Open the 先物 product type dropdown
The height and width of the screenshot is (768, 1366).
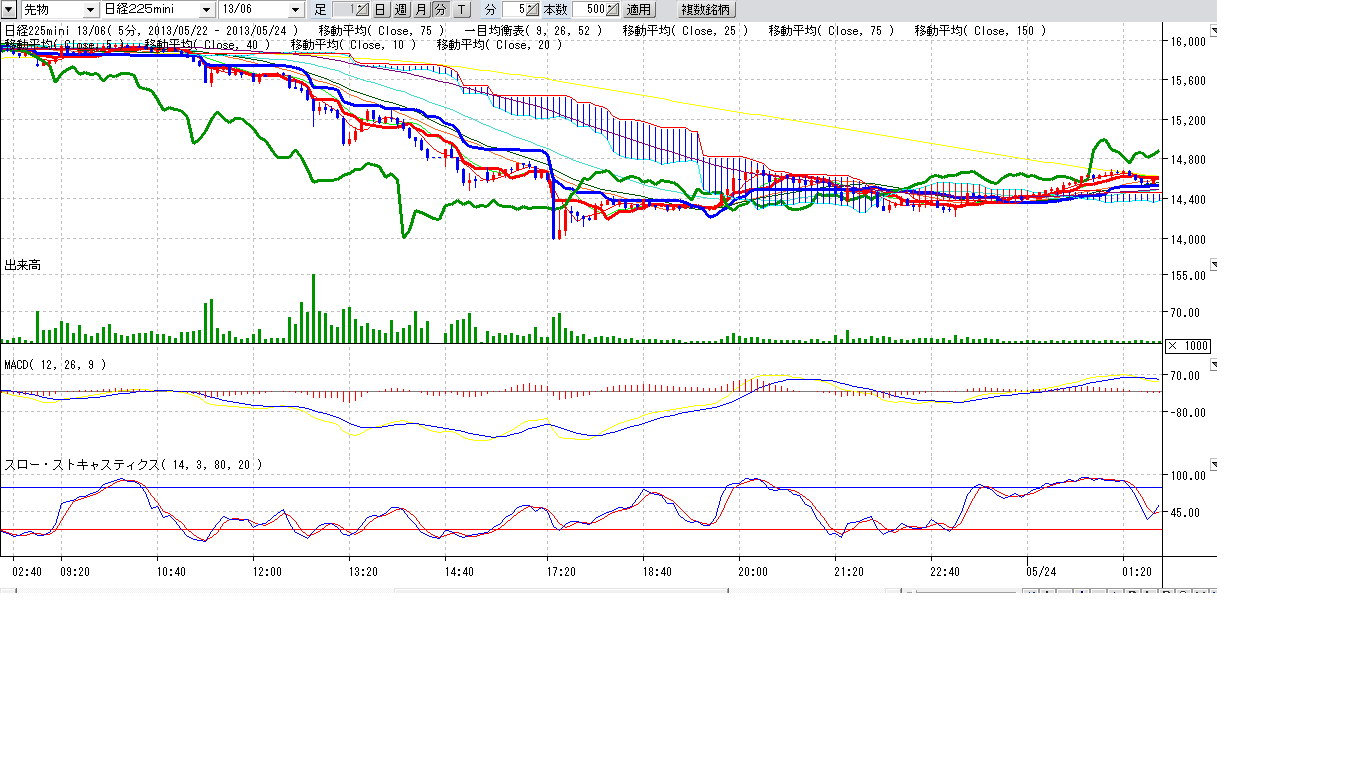pos(91,9)
